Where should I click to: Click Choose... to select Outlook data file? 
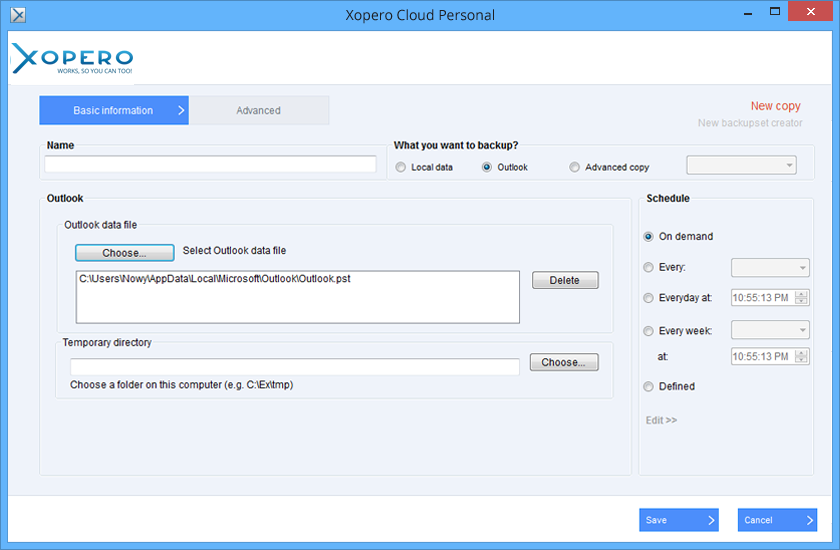(124, 253)
